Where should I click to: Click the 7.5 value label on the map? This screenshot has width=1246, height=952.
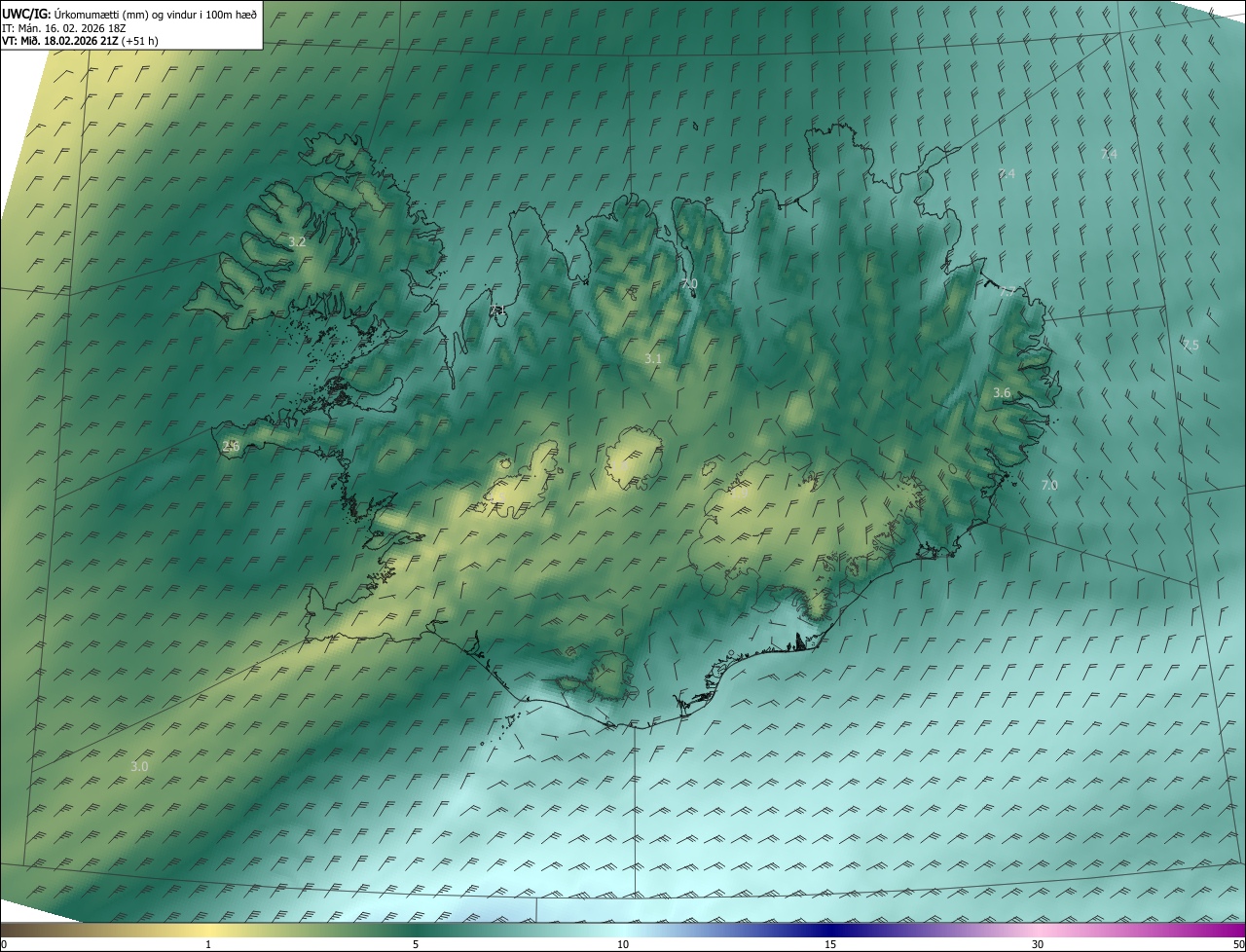1191,345
